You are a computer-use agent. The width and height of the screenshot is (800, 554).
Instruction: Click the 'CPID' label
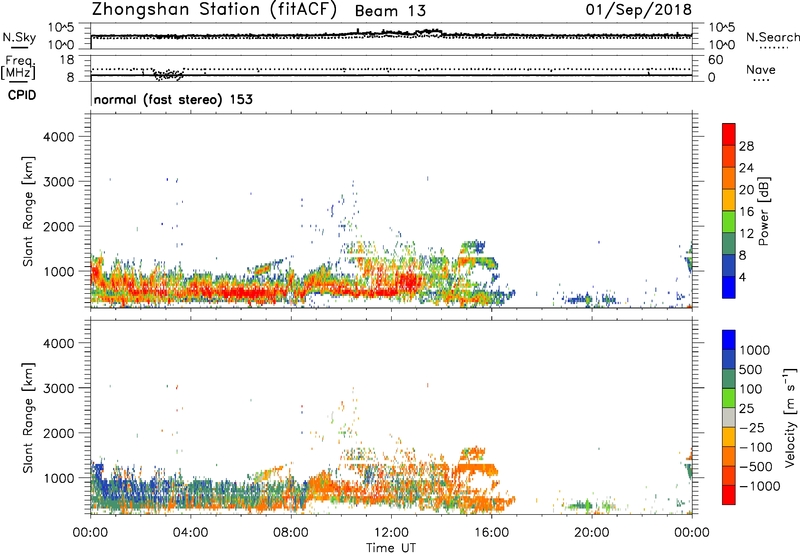click(x=22, y=95)
